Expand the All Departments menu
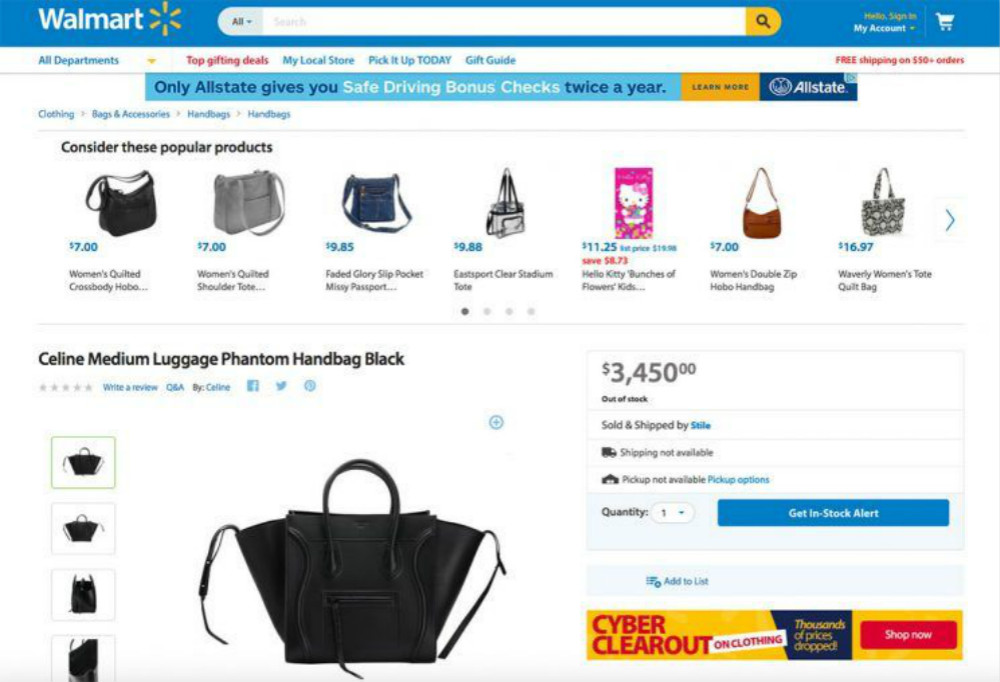Image resolution: width=1000 pixels, height=682 pixels. pos(98,60)
